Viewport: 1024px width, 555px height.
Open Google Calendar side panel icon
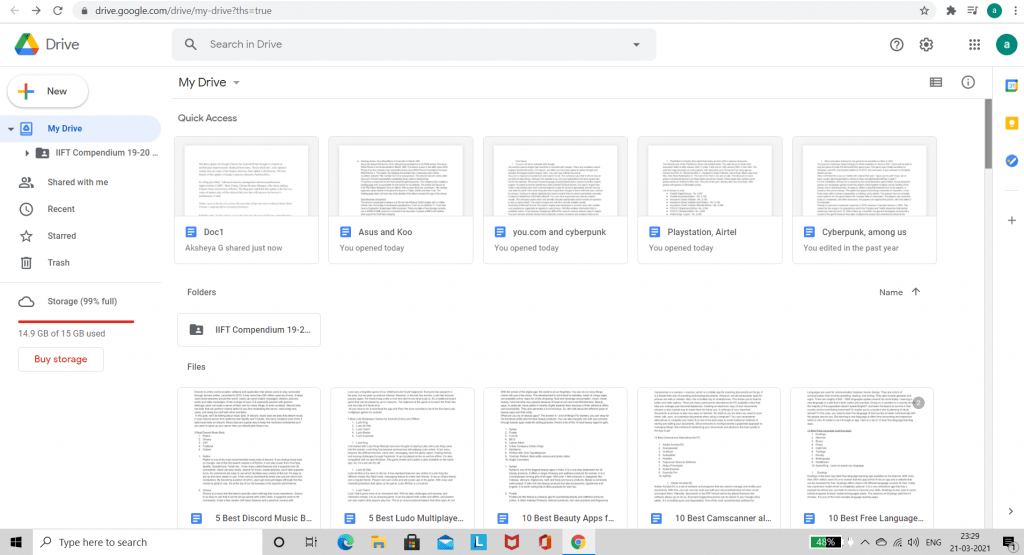click(x=1011, y=86)
